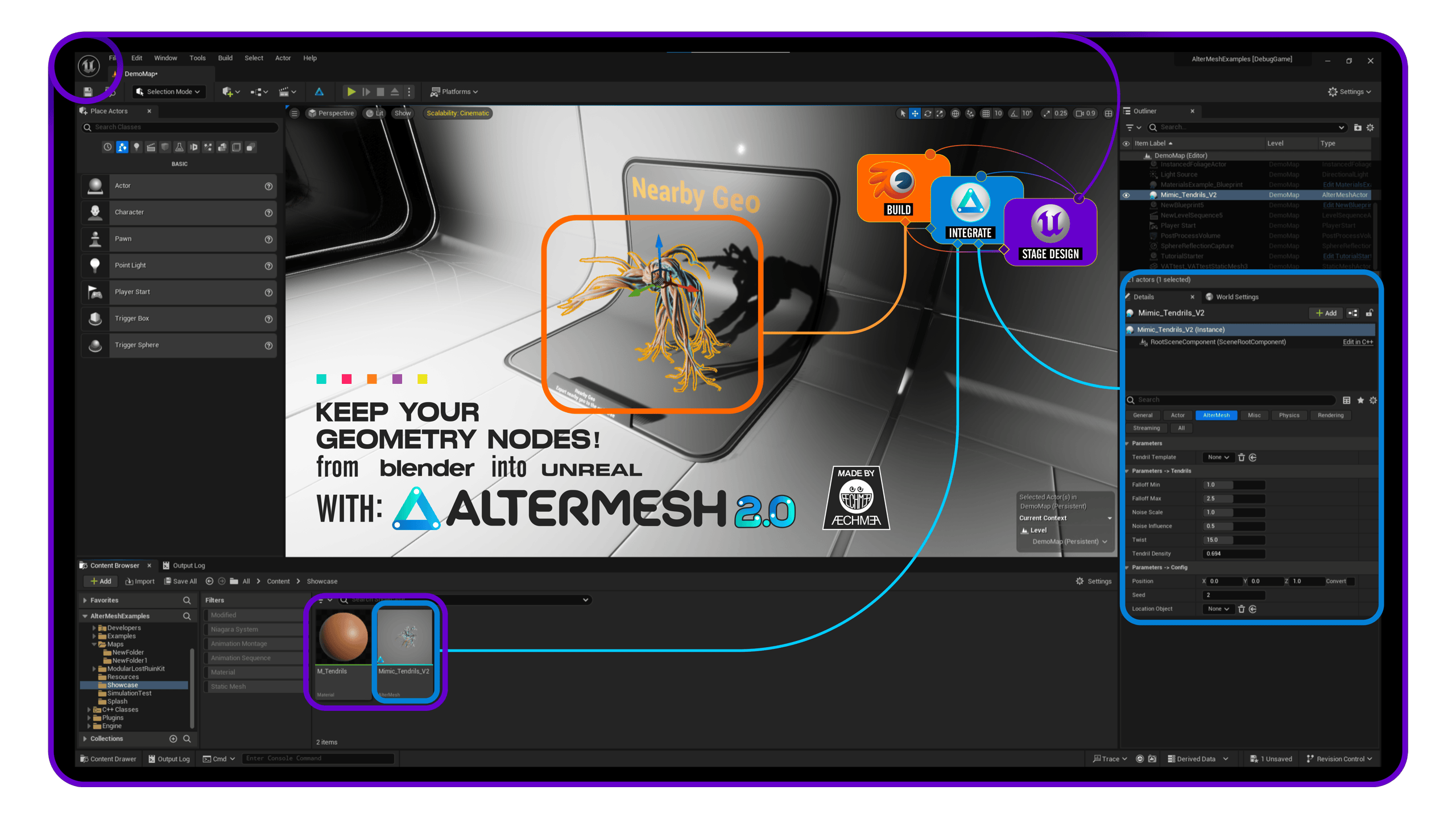Save the current level with the floppy icon
Screen dimensions: 1456x819
click(88, 92)
